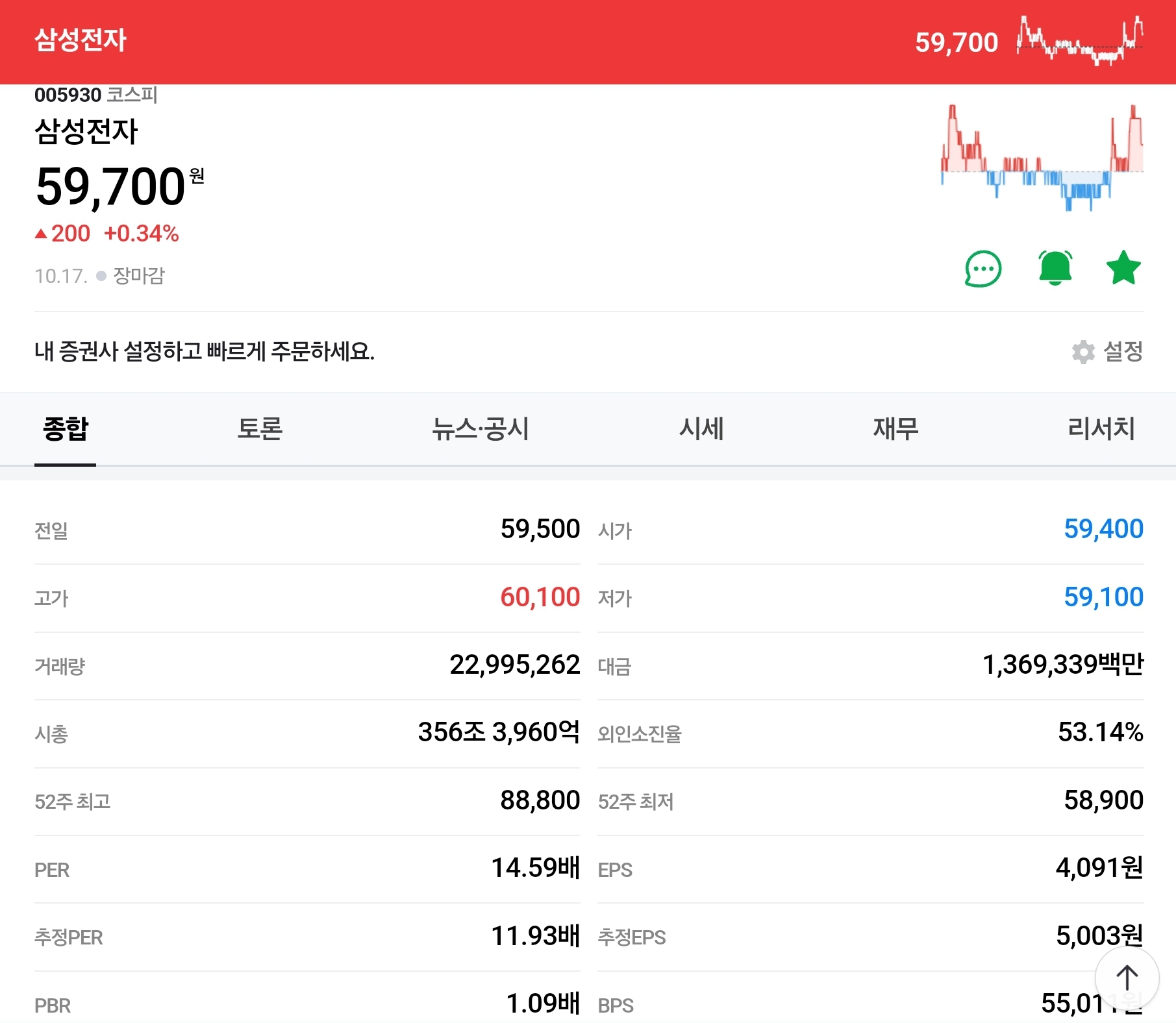
Task: Tap the 59,700 price in red header
Action: [x=957, y=42]
